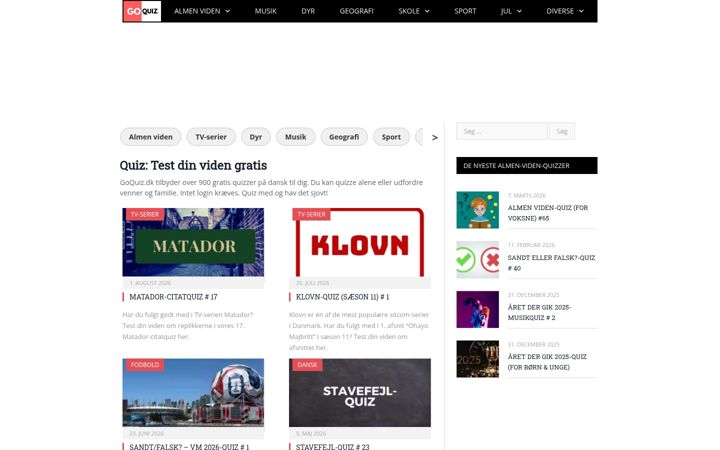Open the Dyr menu item

[308, 11]
